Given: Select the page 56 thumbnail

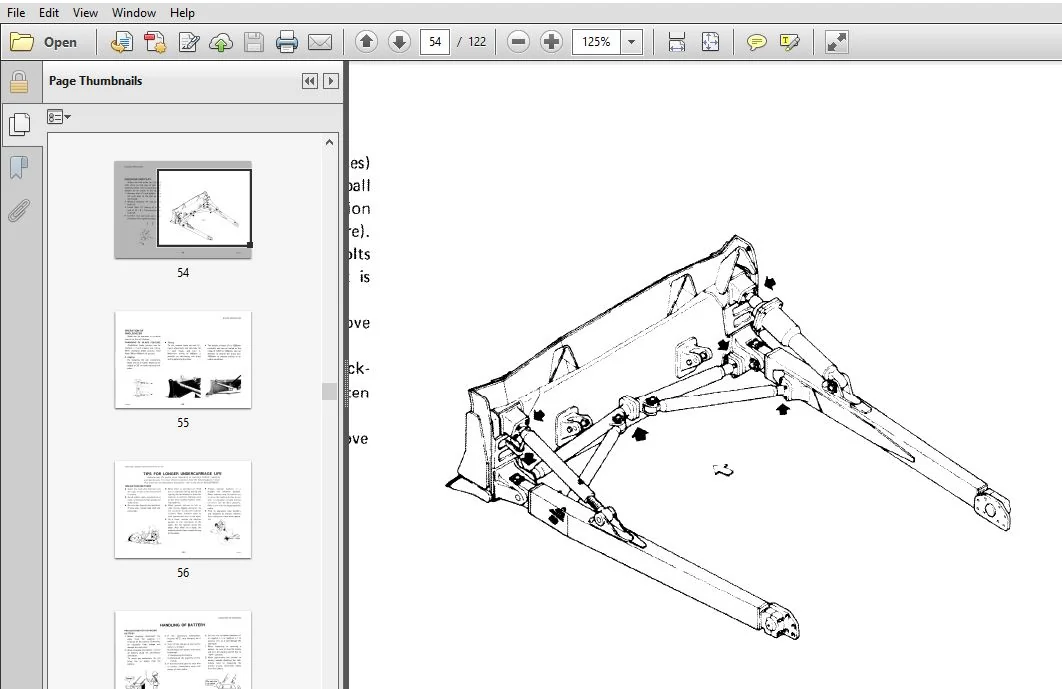Looking at the screenshot, I should click(183, 509).
